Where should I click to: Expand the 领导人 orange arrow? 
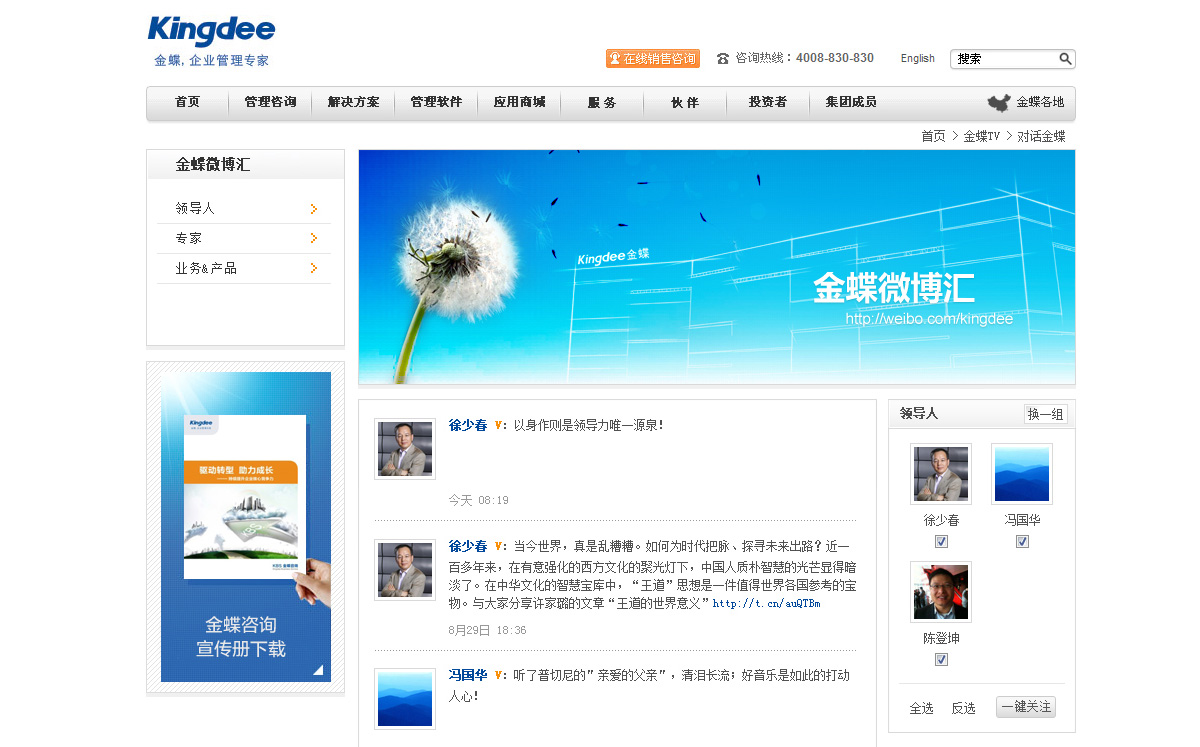314,209
